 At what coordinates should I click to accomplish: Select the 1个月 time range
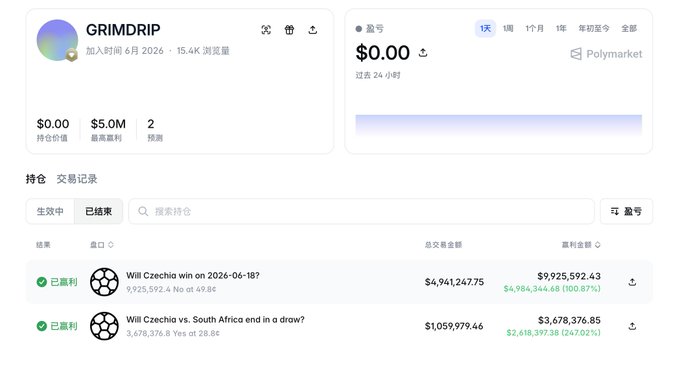[x=534, y=29]
